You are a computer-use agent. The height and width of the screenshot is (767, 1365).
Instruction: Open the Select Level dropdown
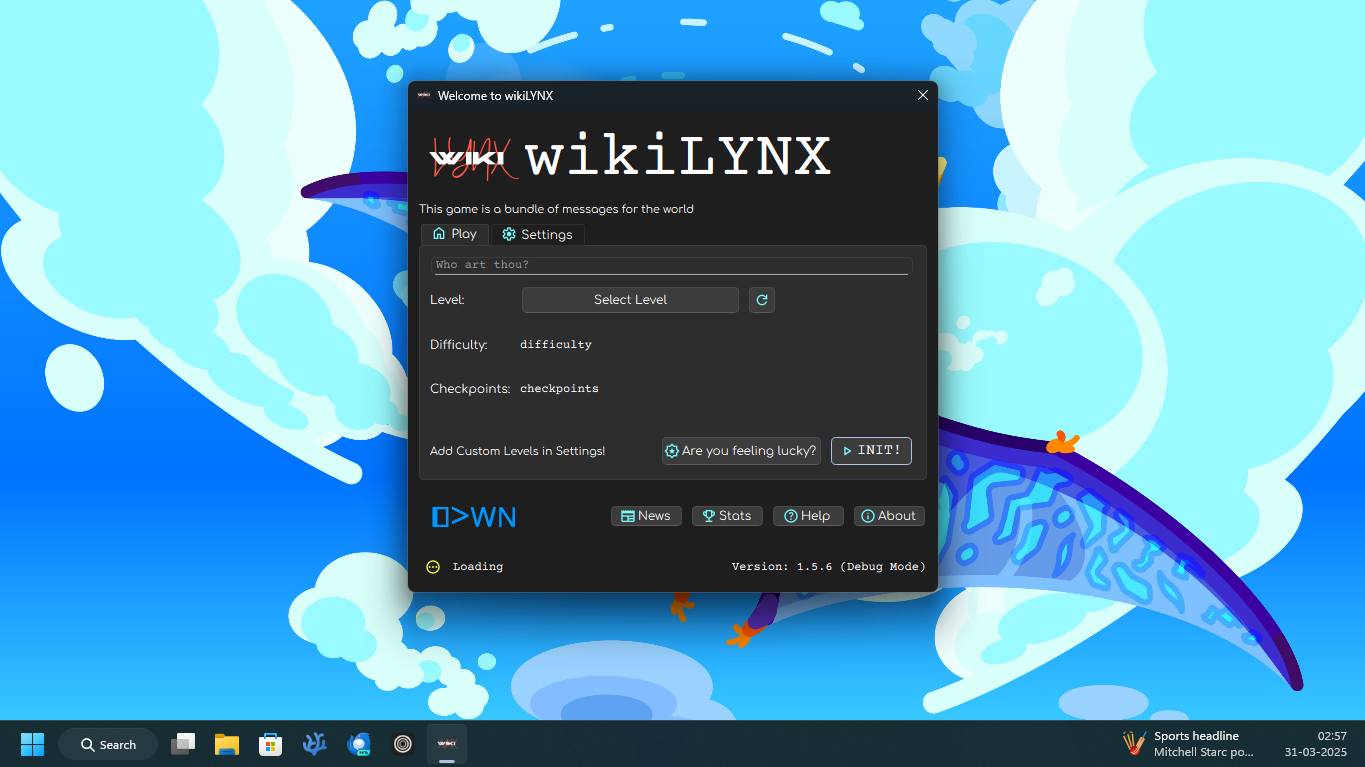pyautogui.click(x=630, y=300)
